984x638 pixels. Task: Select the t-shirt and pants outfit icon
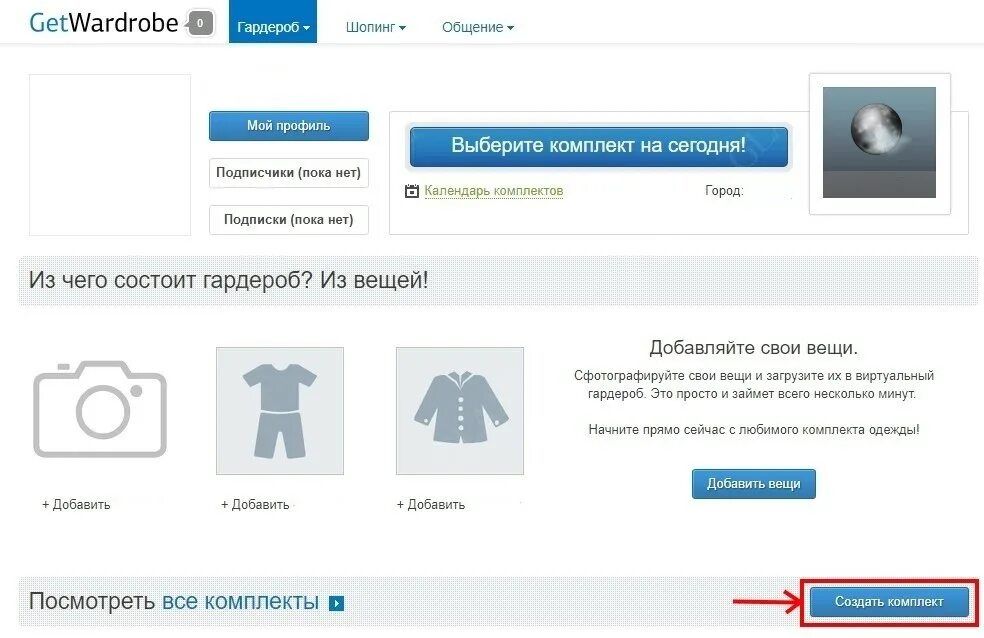coord(280,411)
